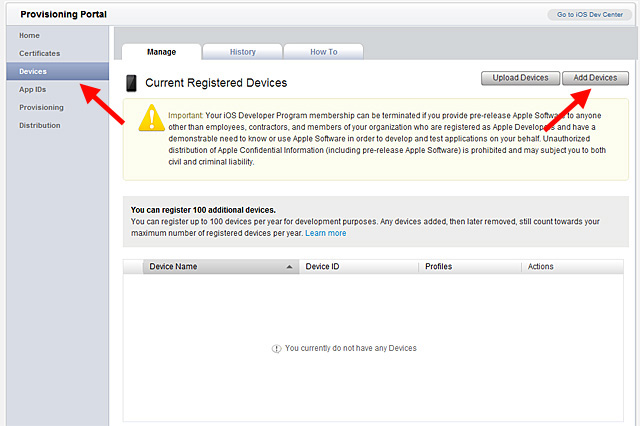
Task: Open Distribution in the sidebar
Action: tap(40, 125)
